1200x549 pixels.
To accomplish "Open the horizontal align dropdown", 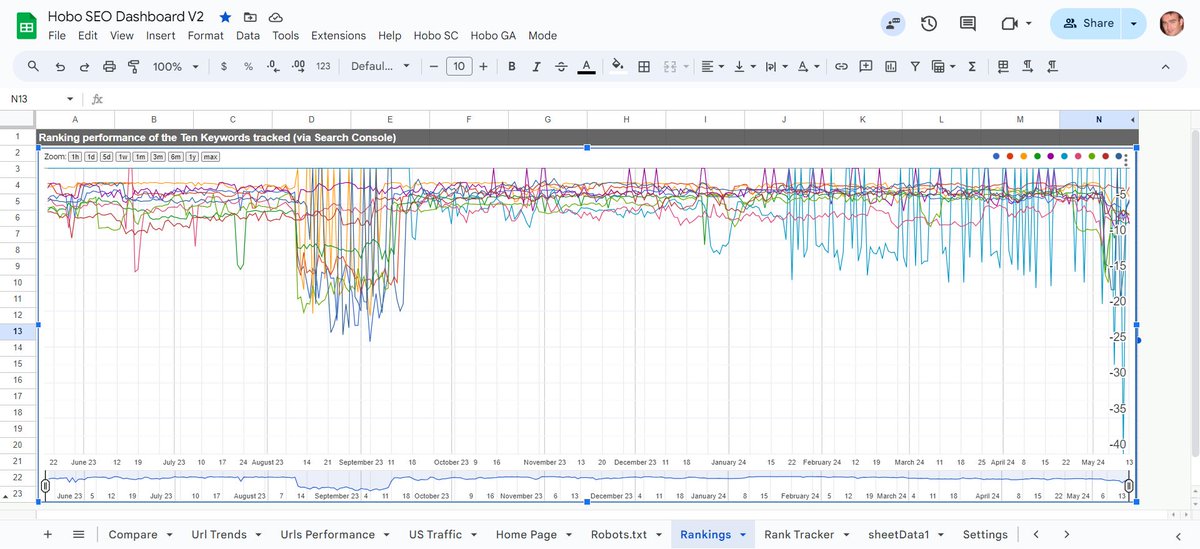I will coord(713,66).
